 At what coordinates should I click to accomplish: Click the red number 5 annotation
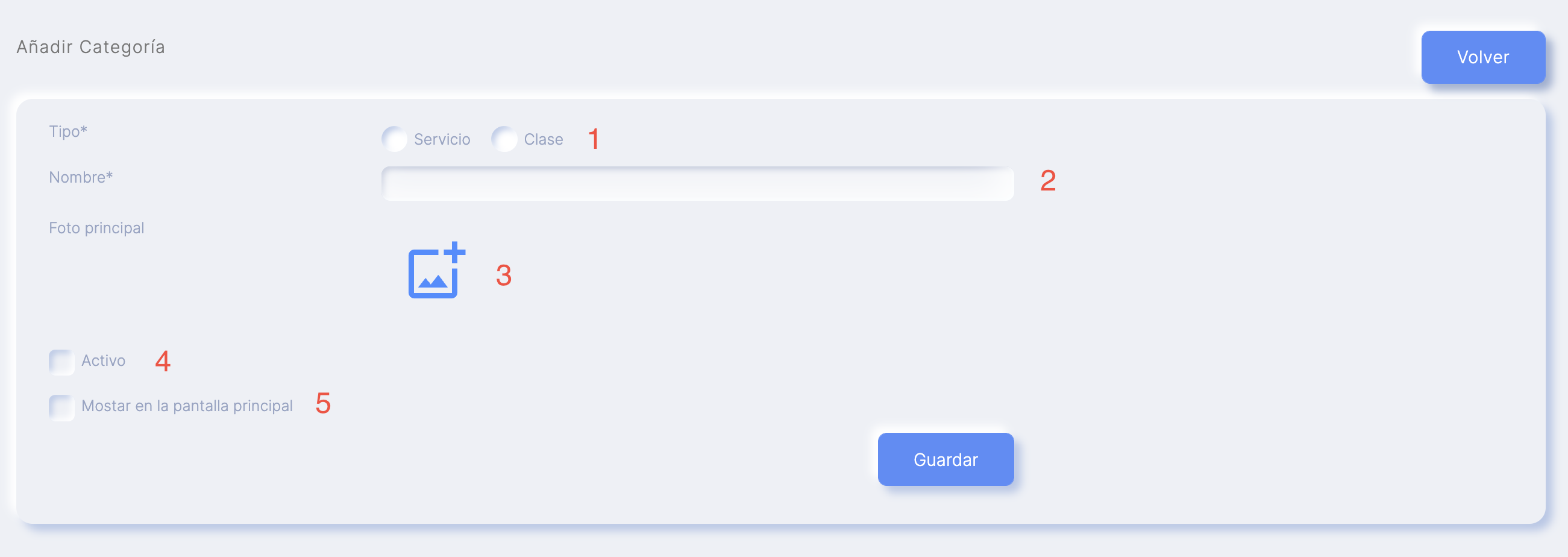point(323,404)
